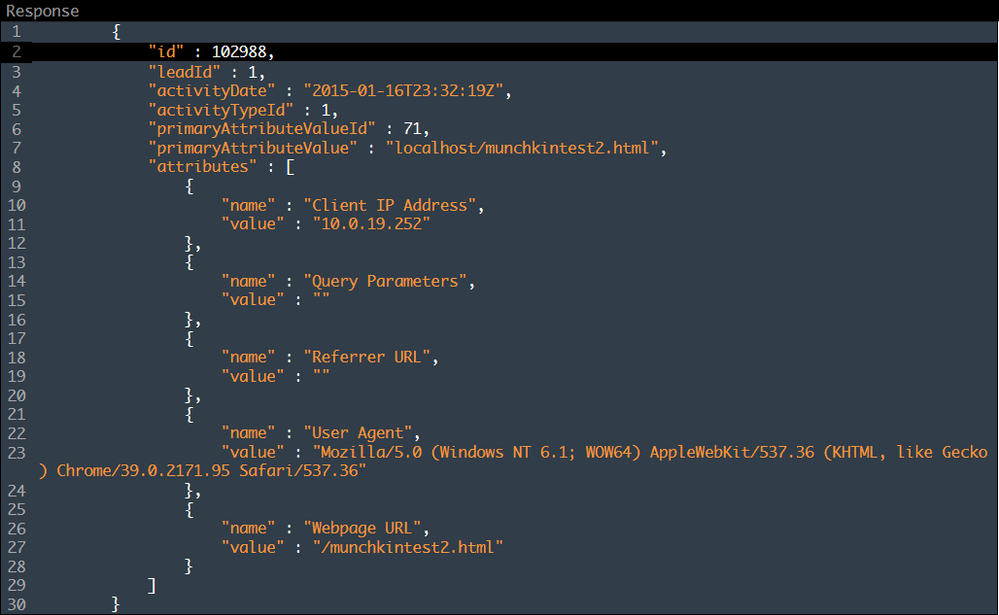The height and width of the screenshot is (615, 999).
Task: Select line number 2 in gutter
Action: pyautogui.click(x=17, y=52)
